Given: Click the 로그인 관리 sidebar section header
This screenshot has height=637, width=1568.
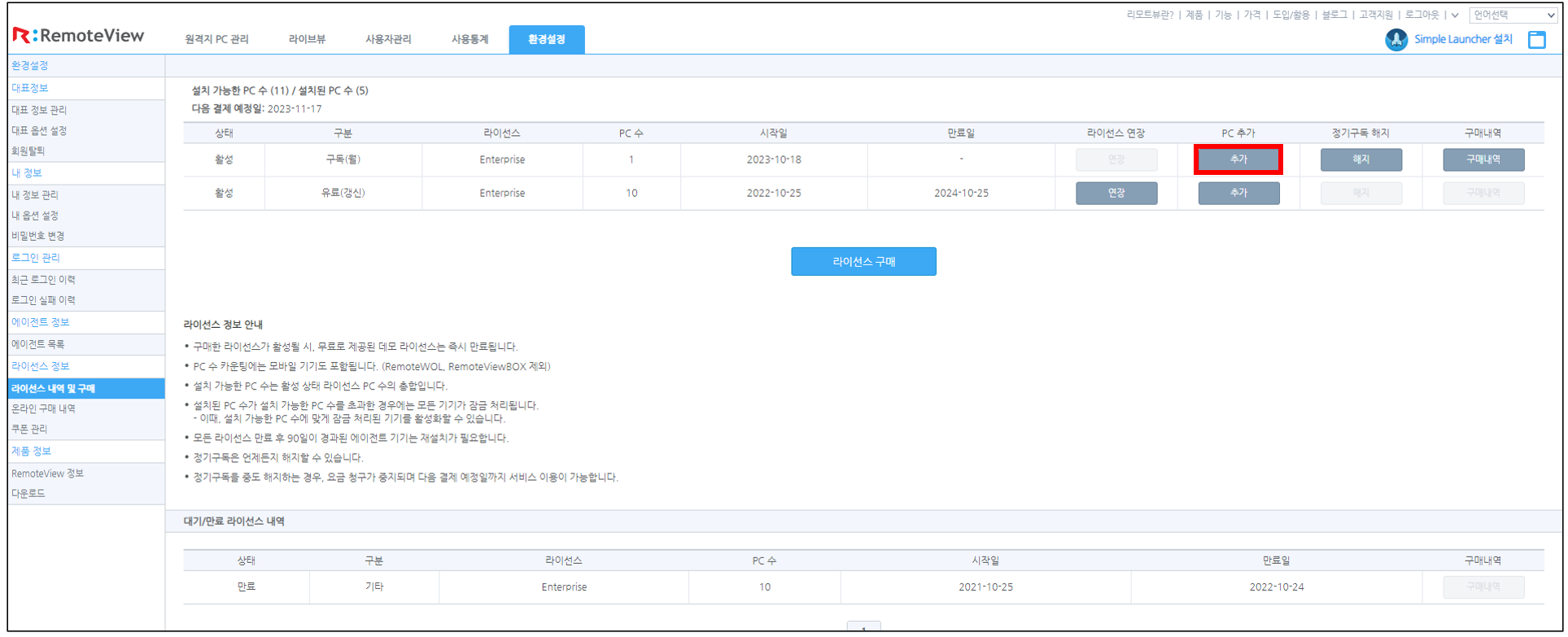Looking at the screenshot, I should click(x=36, y=258).
